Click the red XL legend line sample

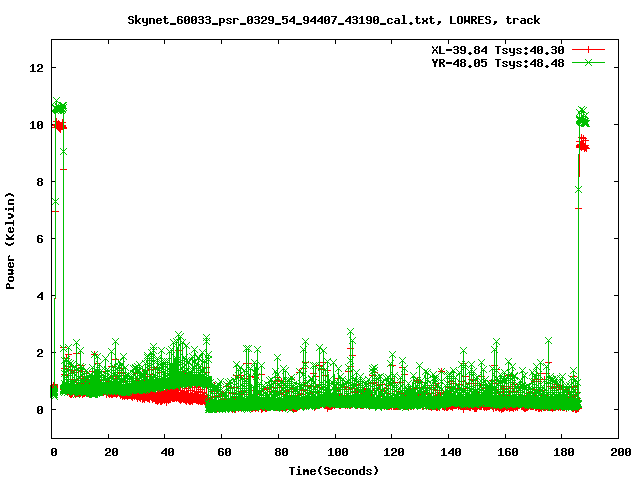point(588,50)
